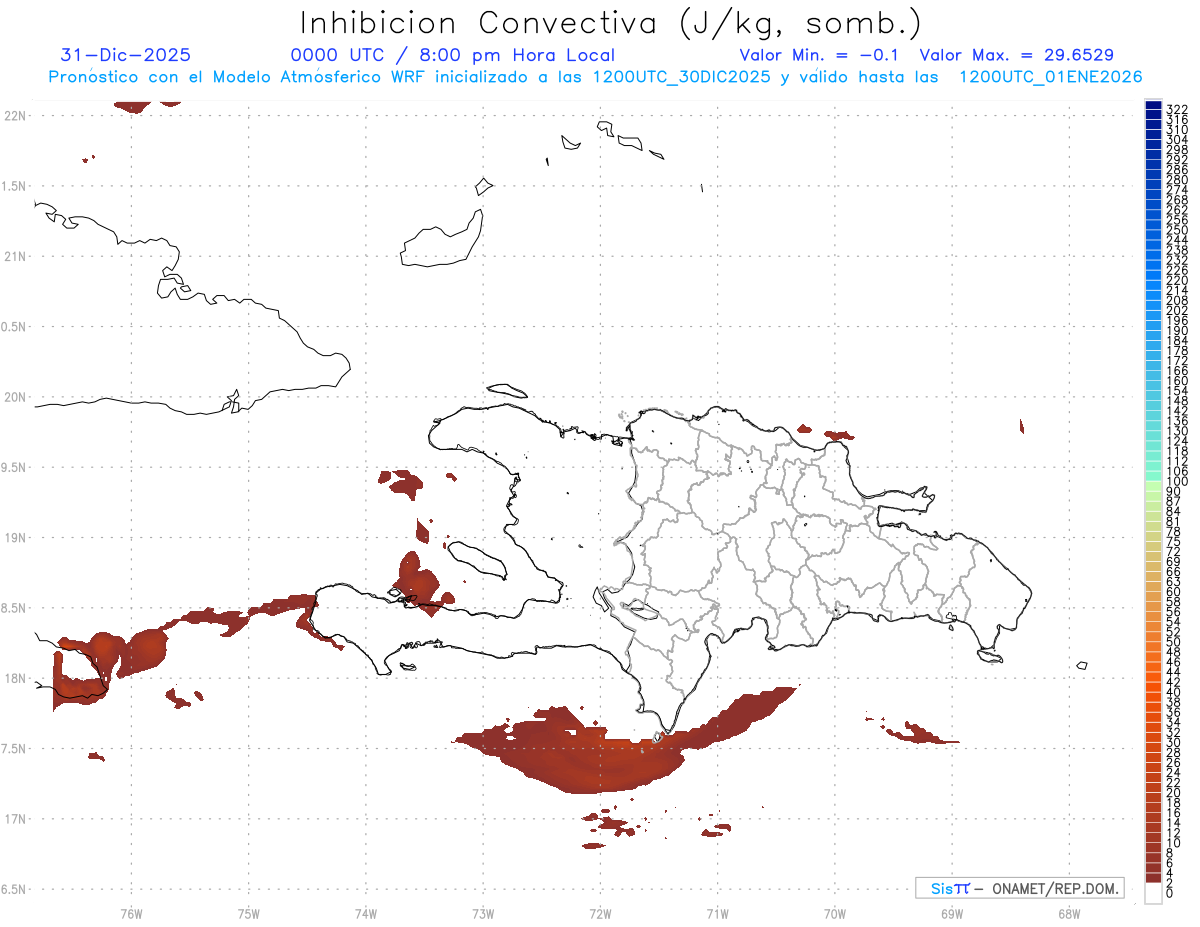
Task: Click the "SisTT – ONAMET/REP.DOM." logo box
Action: coord(1019,888)
